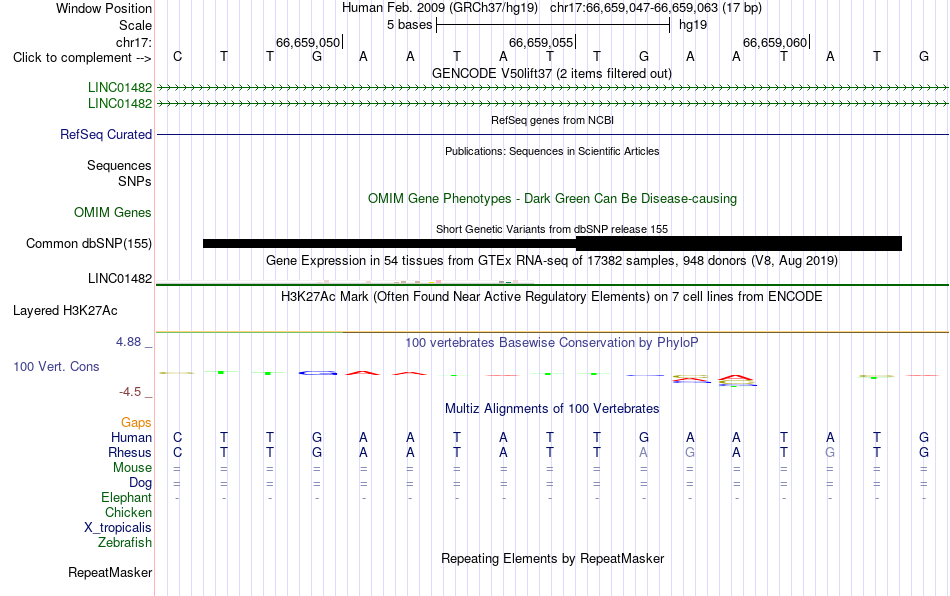Image resolution: width=950 pixels, height=596 pixels.
Task: Click the GENCODE V50lift37 track title
Action: click(552, 73)
